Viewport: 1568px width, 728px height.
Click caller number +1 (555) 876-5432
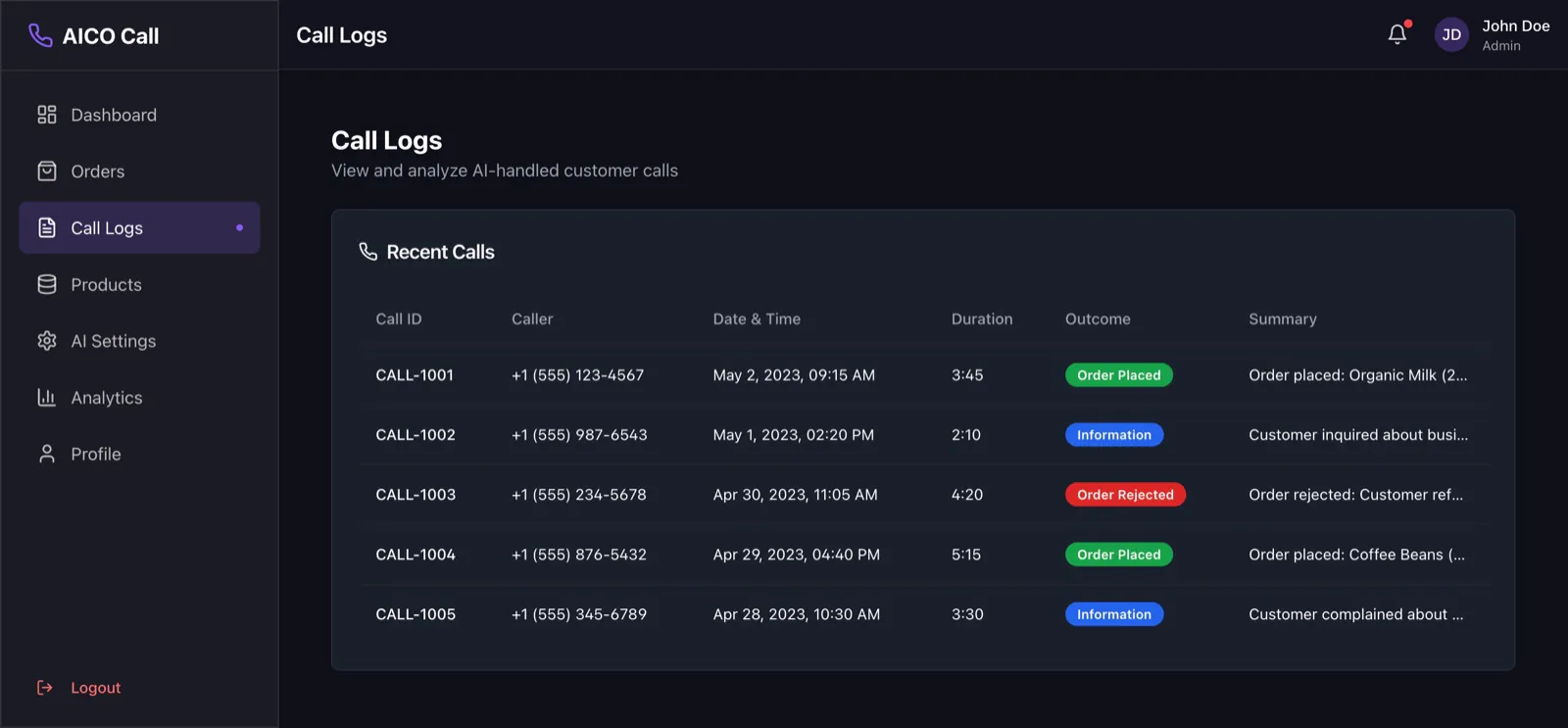579,555
